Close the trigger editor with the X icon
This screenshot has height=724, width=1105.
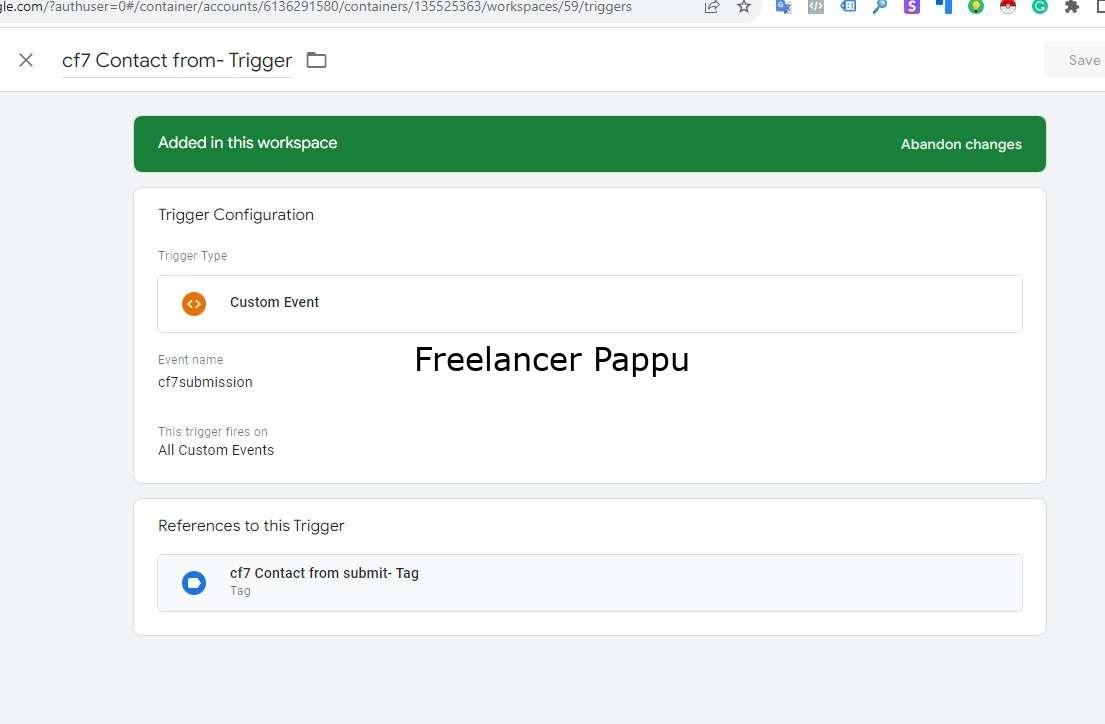coord(26,60)
